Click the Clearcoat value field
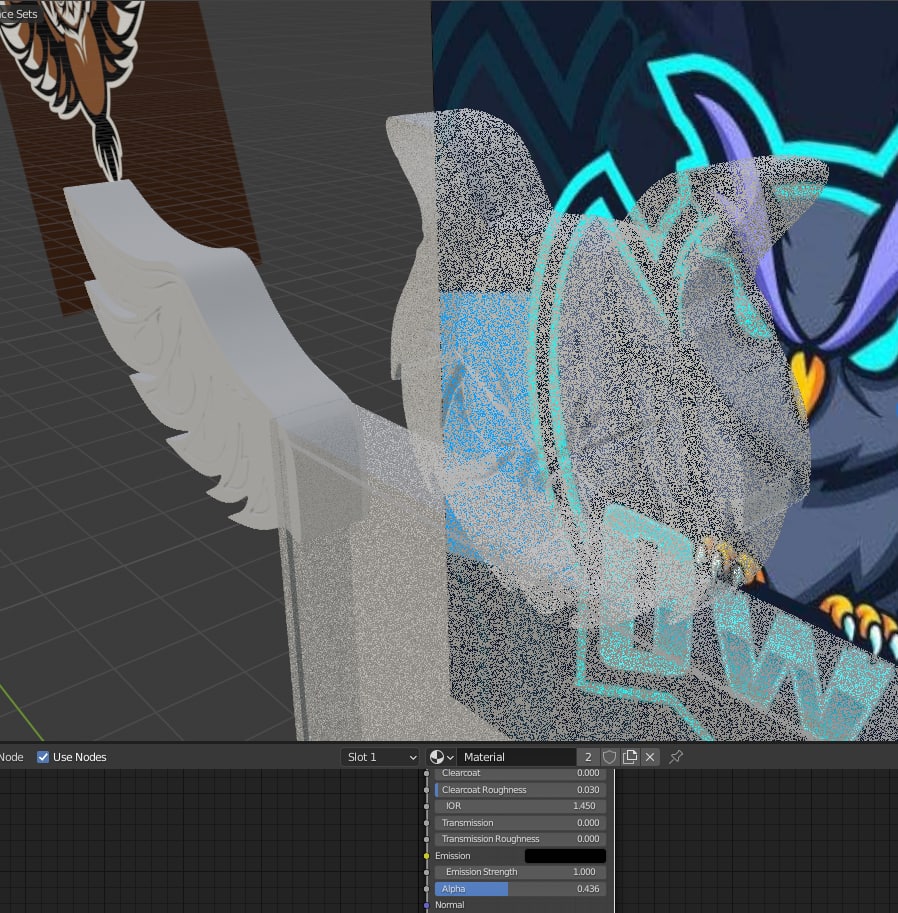 pos(521,773)
